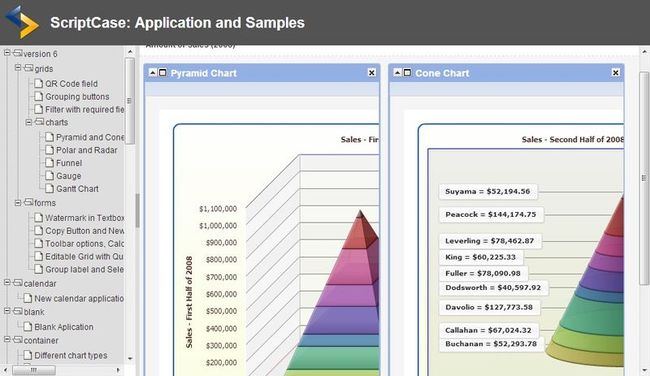Viewport: 650px width, 376px height.
Task: Open the Blank Aplication sample
Action: click(x=64, y=327)
